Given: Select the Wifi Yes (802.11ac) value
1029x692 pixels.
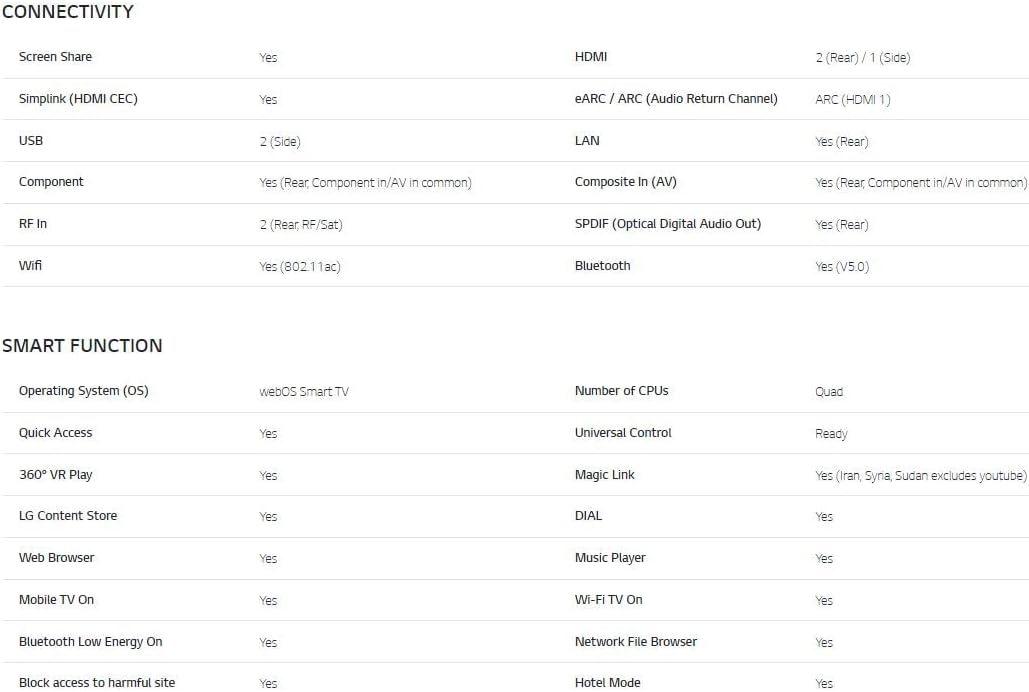Looking at the screenshot, I should tap(299, 267).
